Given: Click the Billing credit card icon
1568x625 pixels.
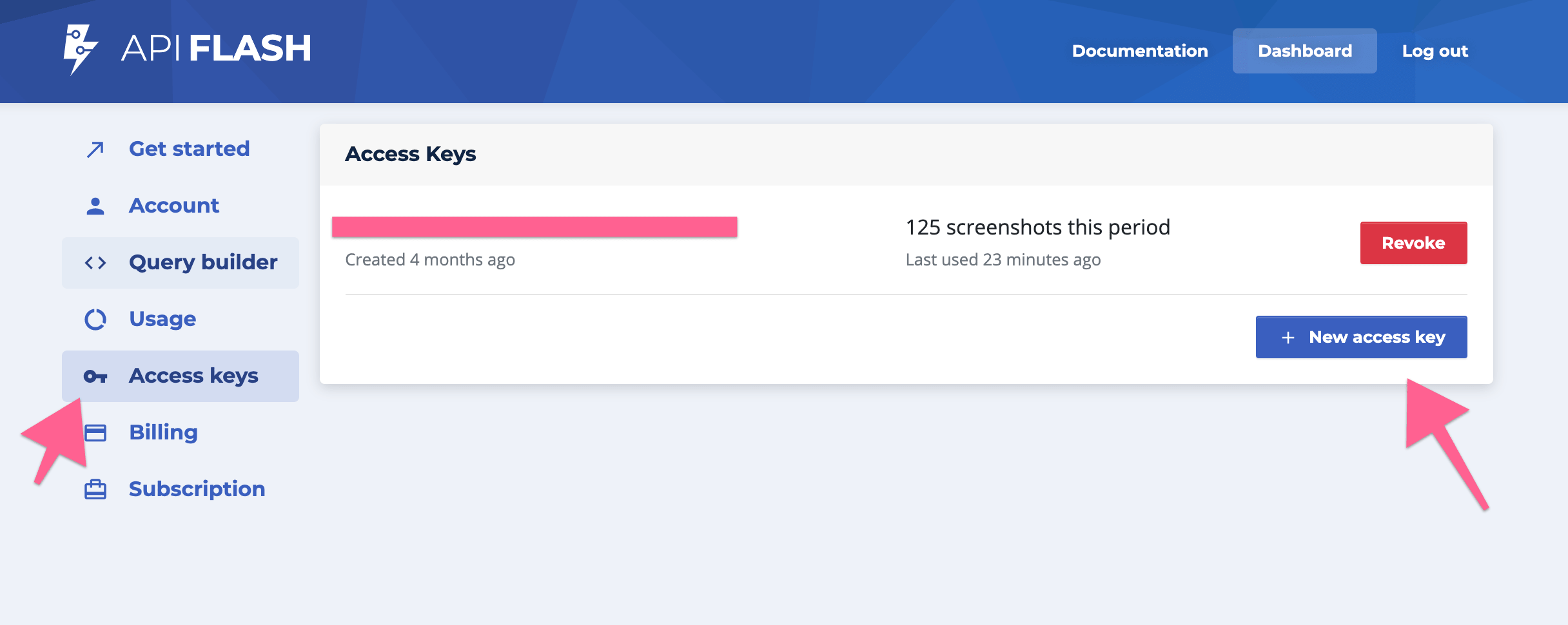Looking at the screenshot, I should click(x=95, y=433).
